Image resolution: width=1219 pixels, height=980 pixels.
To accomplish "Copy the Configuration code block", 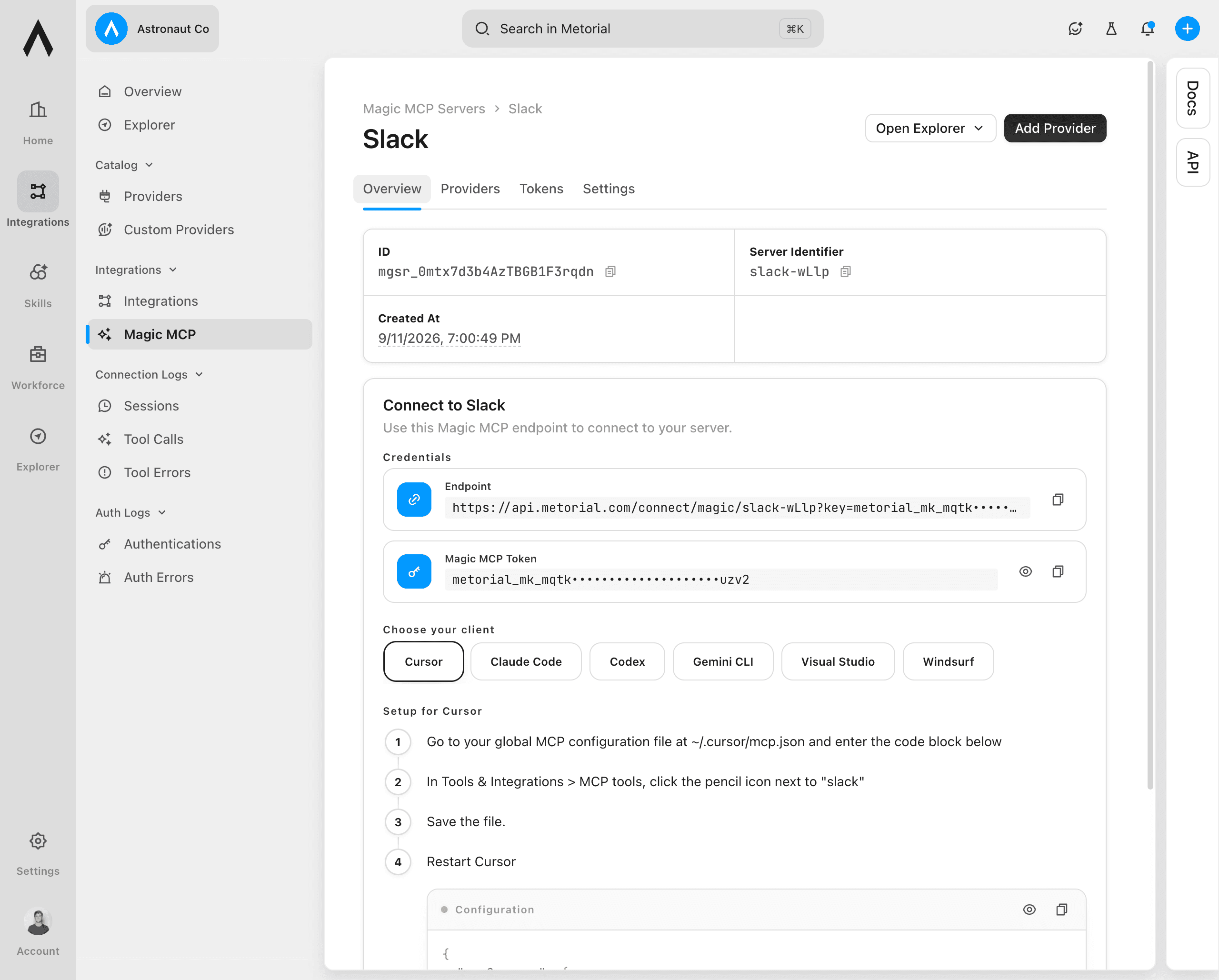I will point(1062,910).
